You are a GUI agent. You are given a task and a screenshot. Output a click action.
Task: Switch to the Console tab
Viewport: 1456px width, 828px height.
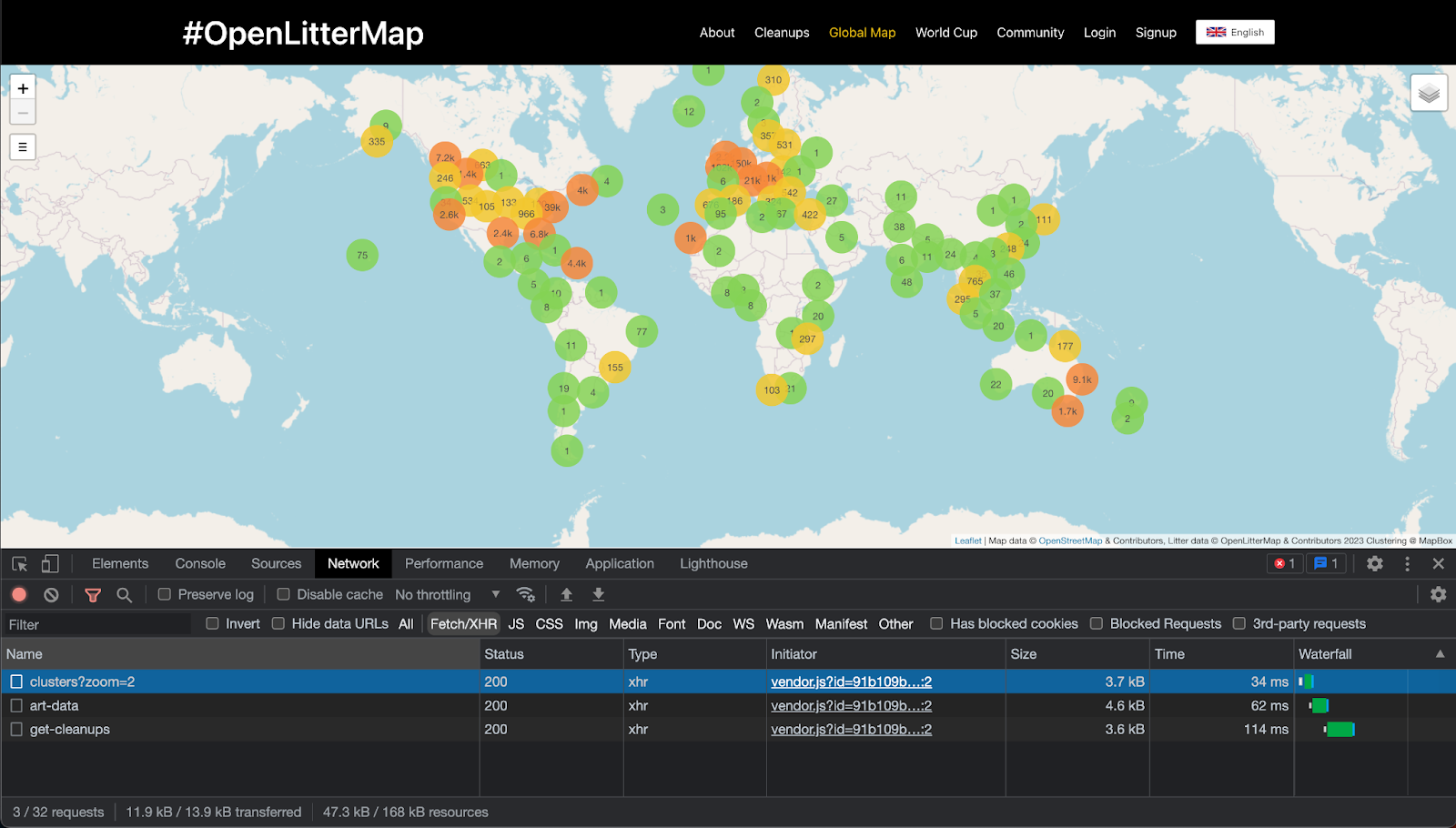pos(200,564)
